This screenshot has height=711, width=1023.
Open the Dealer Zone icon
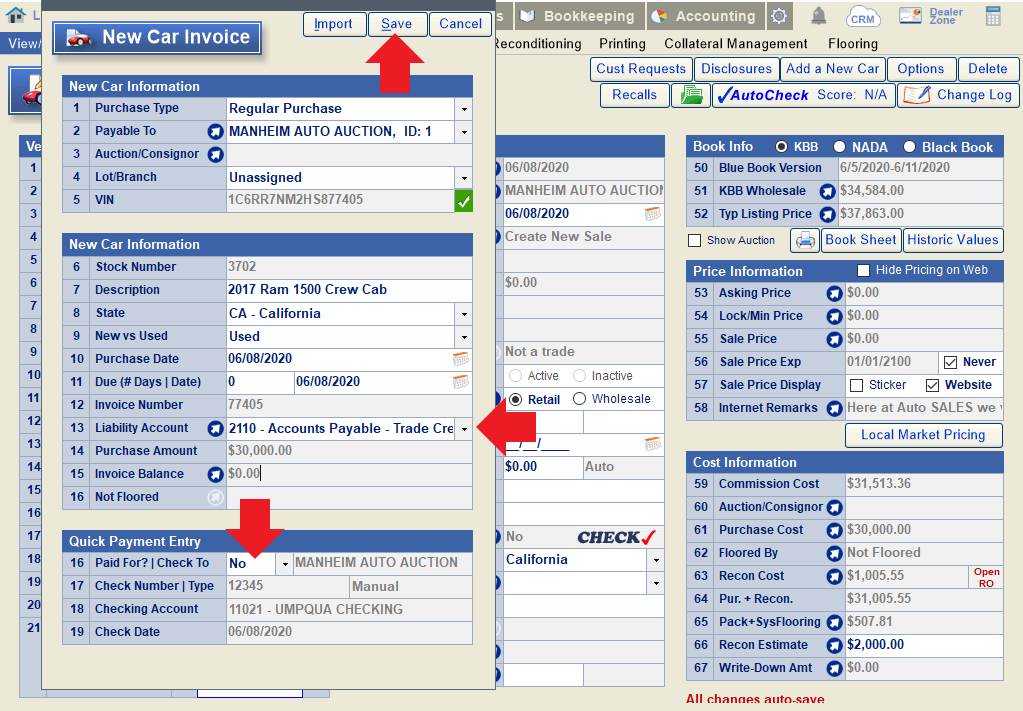pos(930,16)
